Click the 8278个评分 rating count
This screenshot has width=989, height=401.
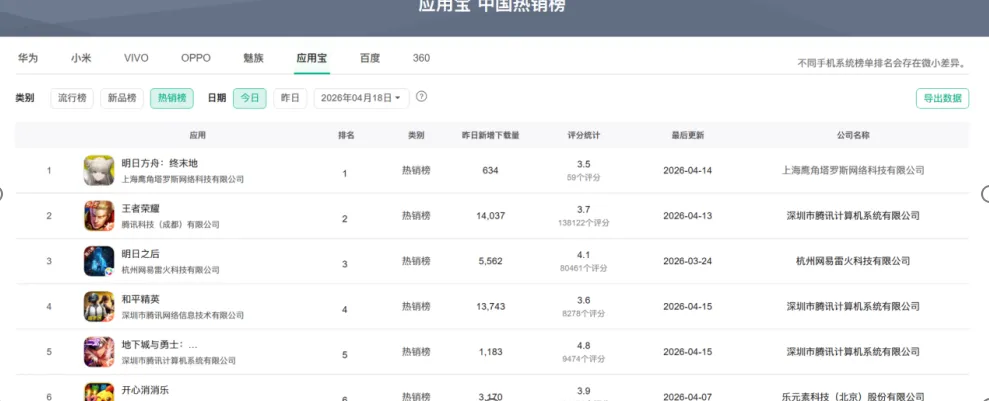coord(583,314)
